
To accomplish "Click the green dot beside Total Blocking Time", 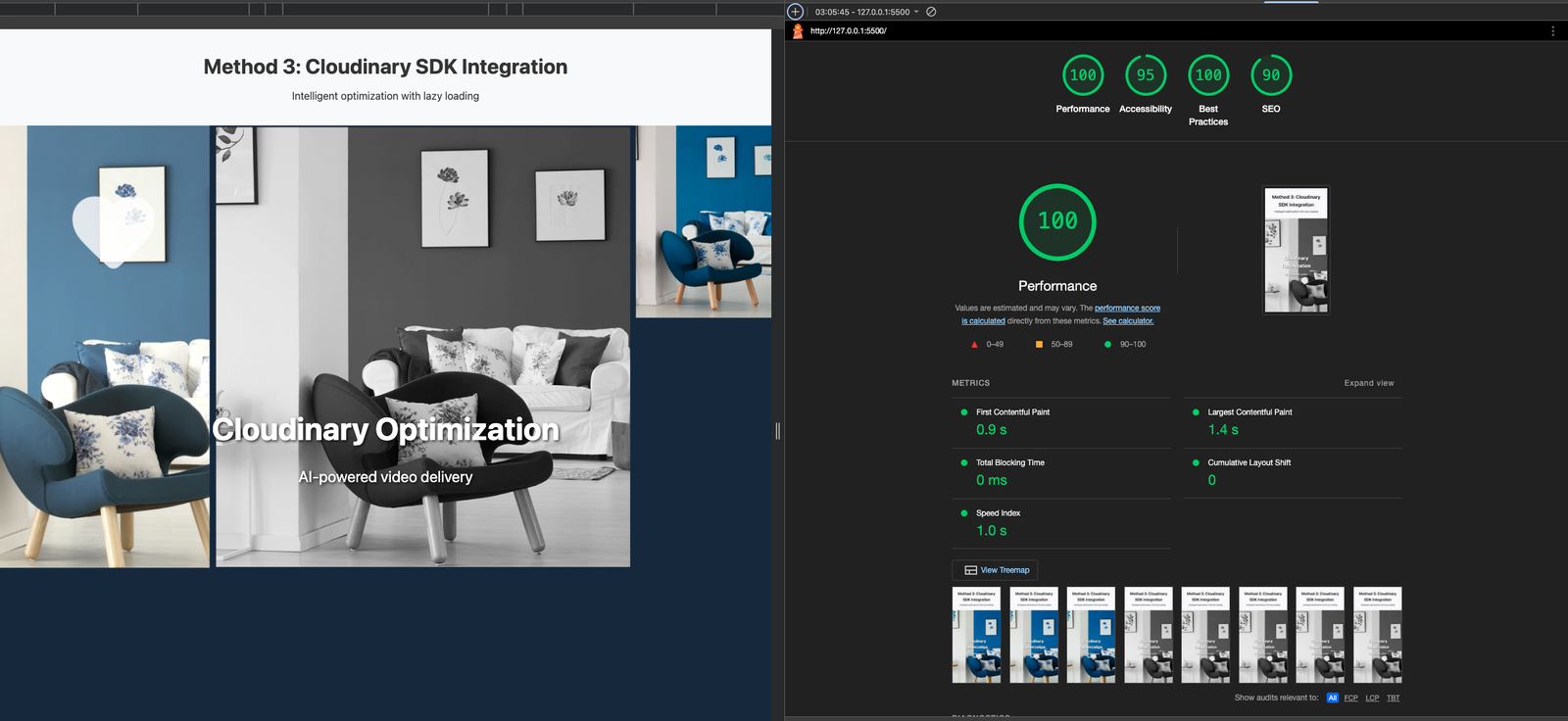I will pos(964,462).
